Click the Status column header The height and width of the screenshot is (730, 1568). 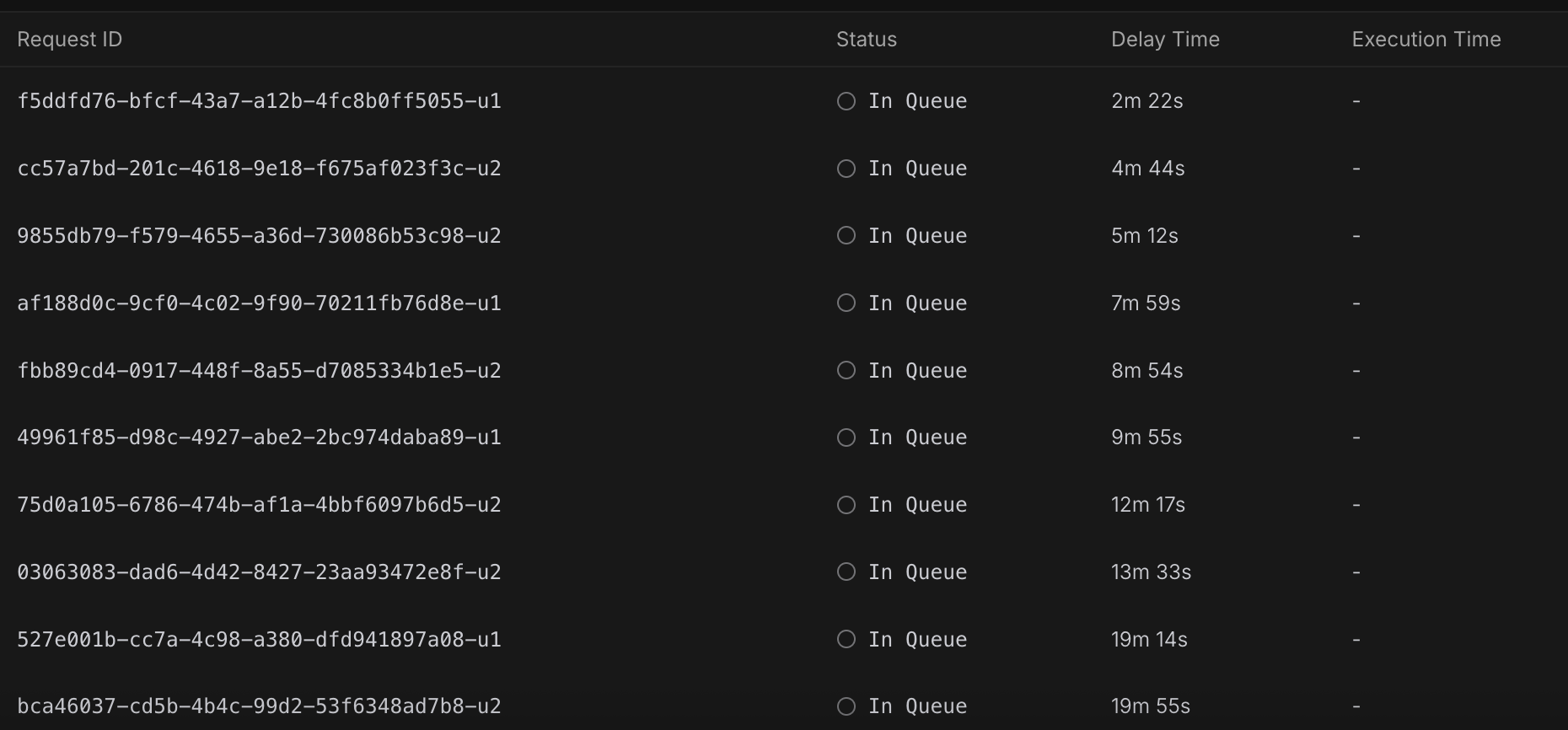point(867,40)
